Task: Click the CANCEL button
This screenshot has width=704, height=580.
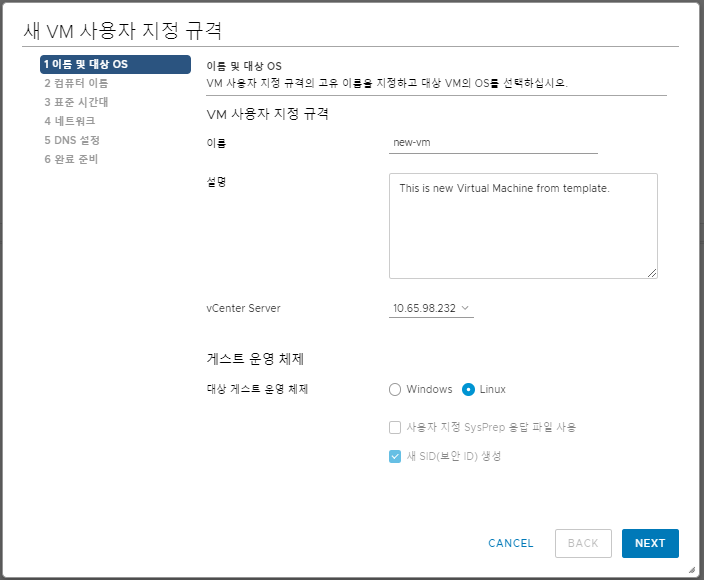Action: [x=510, y=543]
